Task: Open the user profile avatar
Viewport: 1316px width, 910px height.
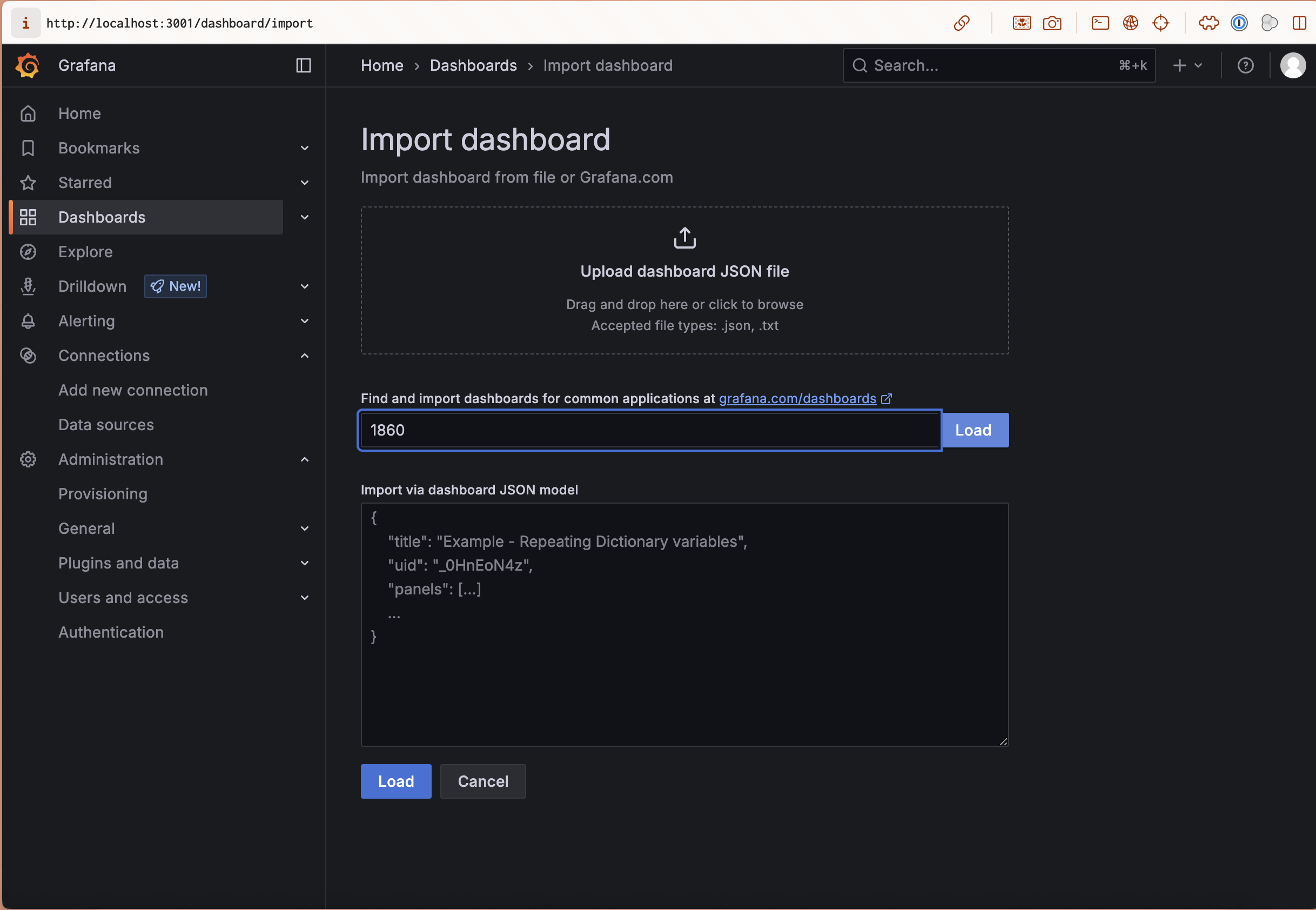Action: 1293,65
